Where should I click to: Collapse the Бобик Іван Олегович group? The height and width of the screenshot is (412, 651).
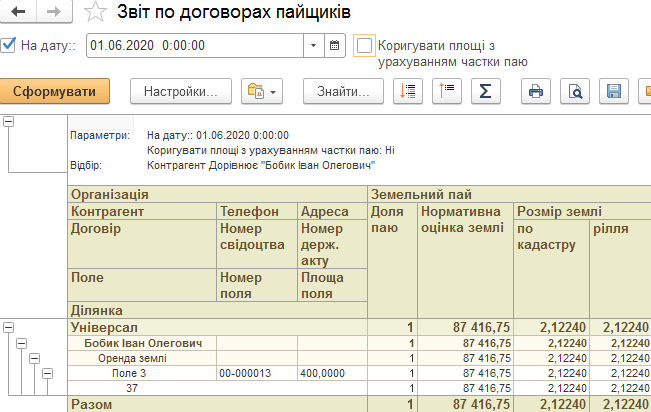tap(22, 343)
